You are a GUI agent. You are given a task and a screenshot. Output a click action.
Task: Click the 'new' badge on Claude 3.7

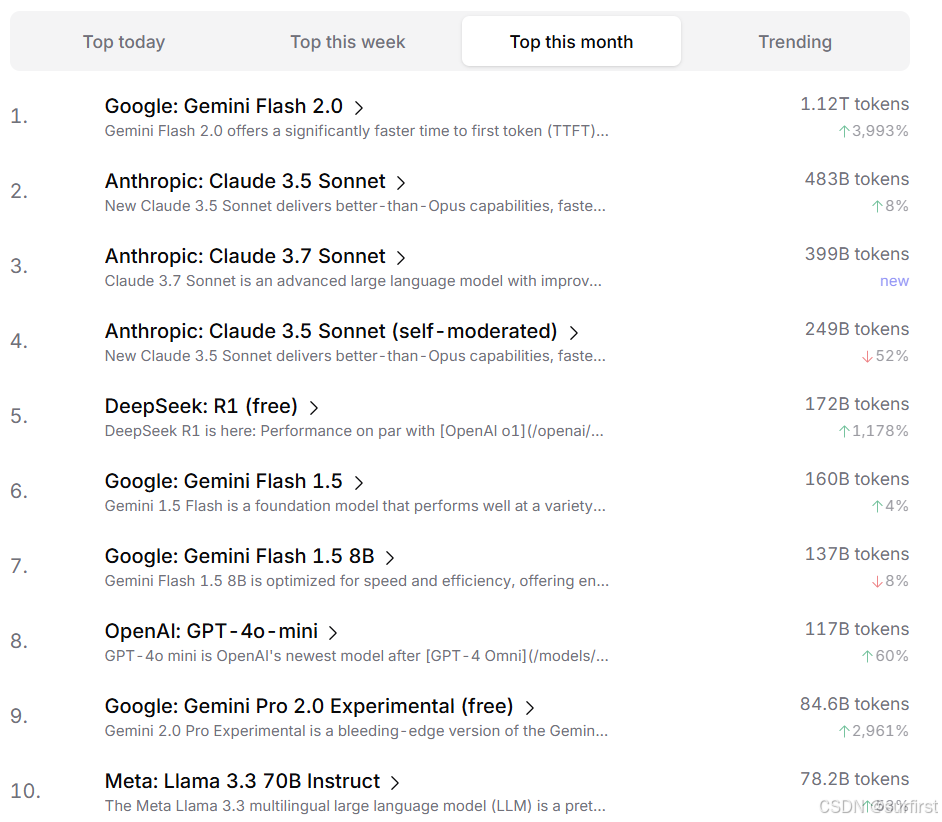(894, 281)
